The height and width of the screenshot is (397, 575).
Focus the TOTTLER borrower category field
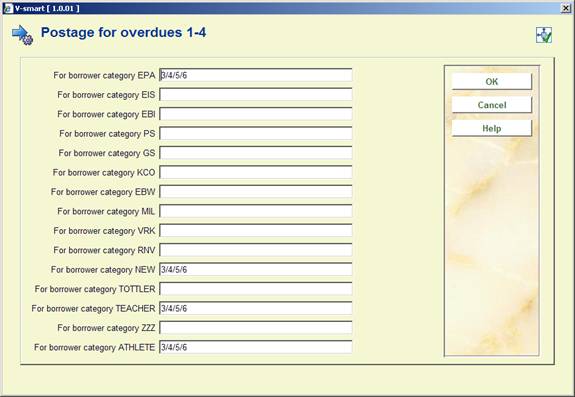(x=256, y=289)
